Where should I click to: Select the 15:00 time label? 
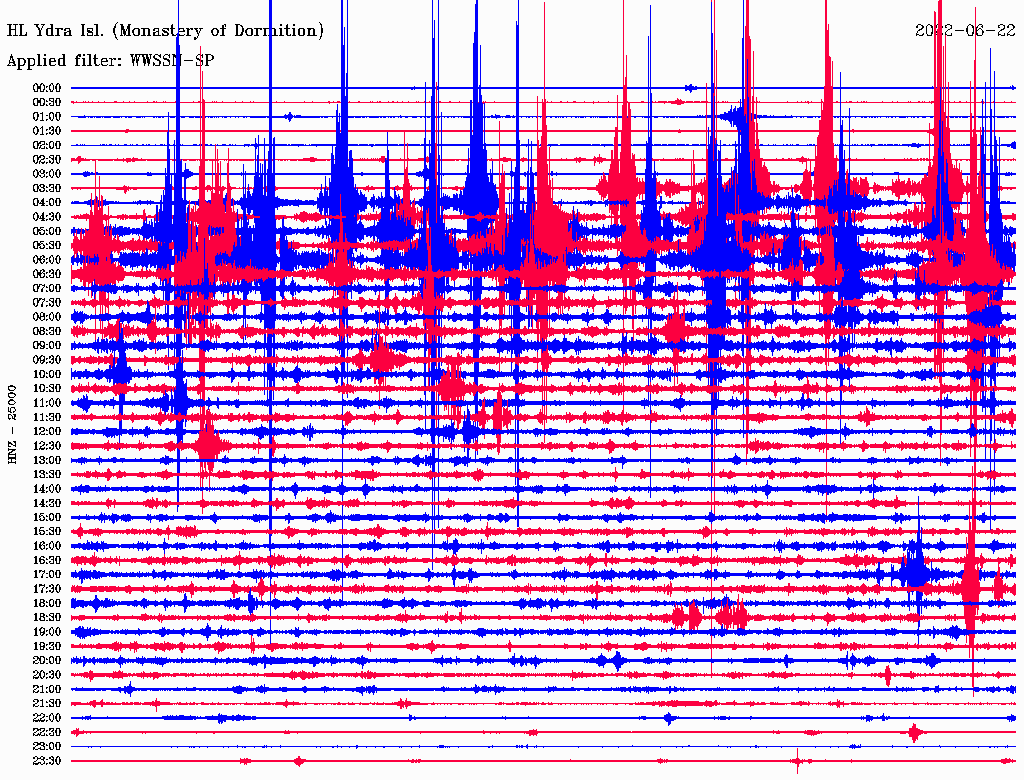(47, 517)
